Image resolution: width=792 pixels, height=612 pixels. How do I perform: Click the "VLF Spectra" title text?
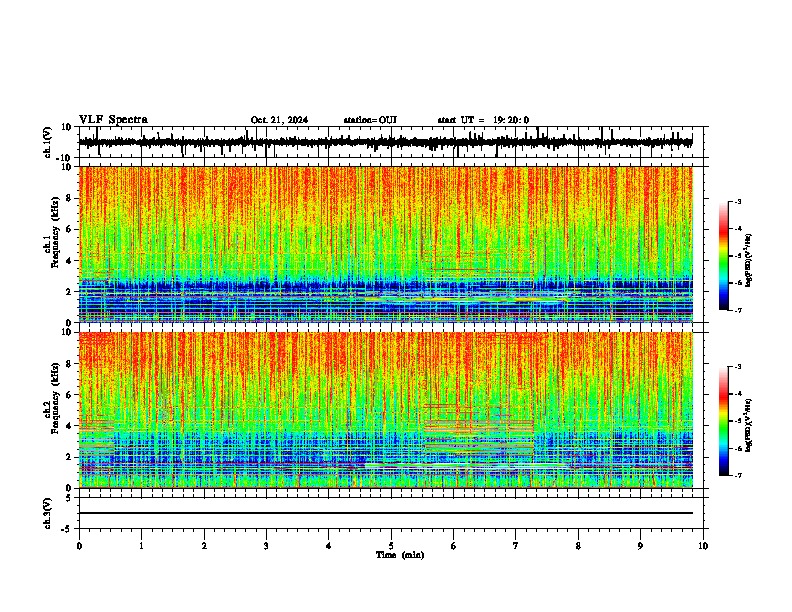pyautogui.click(x=113, y=120)
